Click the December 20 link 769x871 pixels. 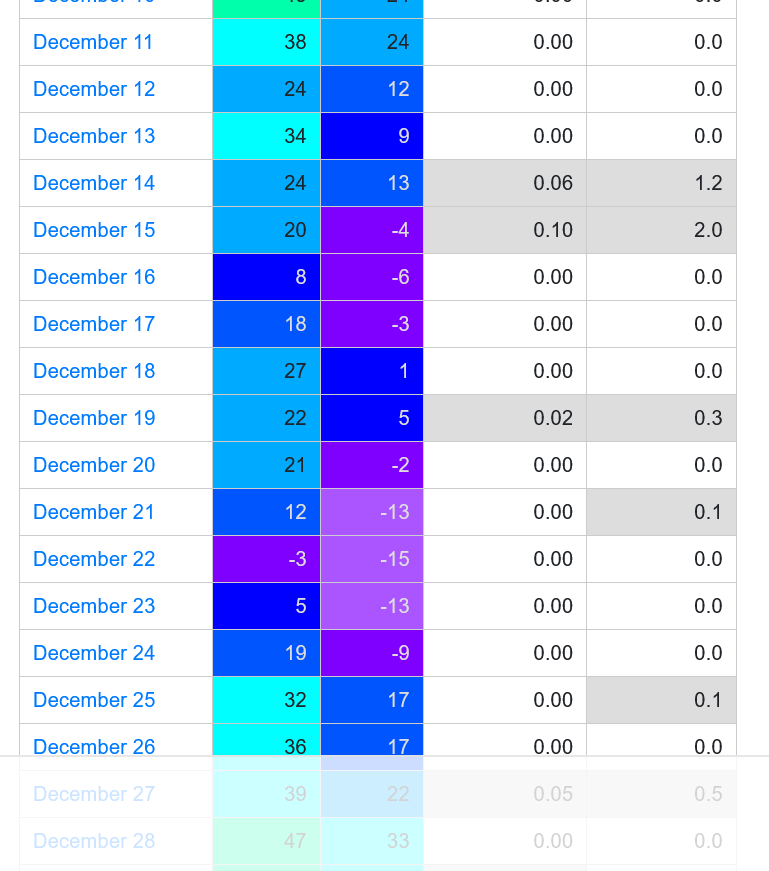94,465
